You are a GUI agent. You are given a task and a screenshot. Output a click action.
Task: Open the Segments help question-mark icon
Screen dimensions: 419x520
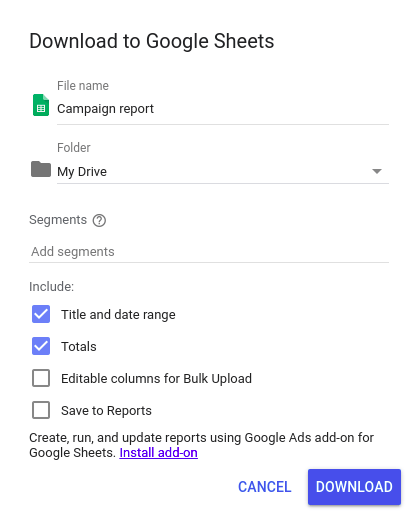click(x=99, y=220)
